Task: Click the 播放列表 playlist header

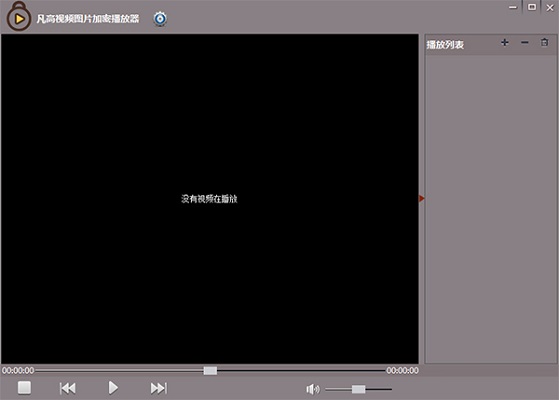Action: tap(445, 45)
